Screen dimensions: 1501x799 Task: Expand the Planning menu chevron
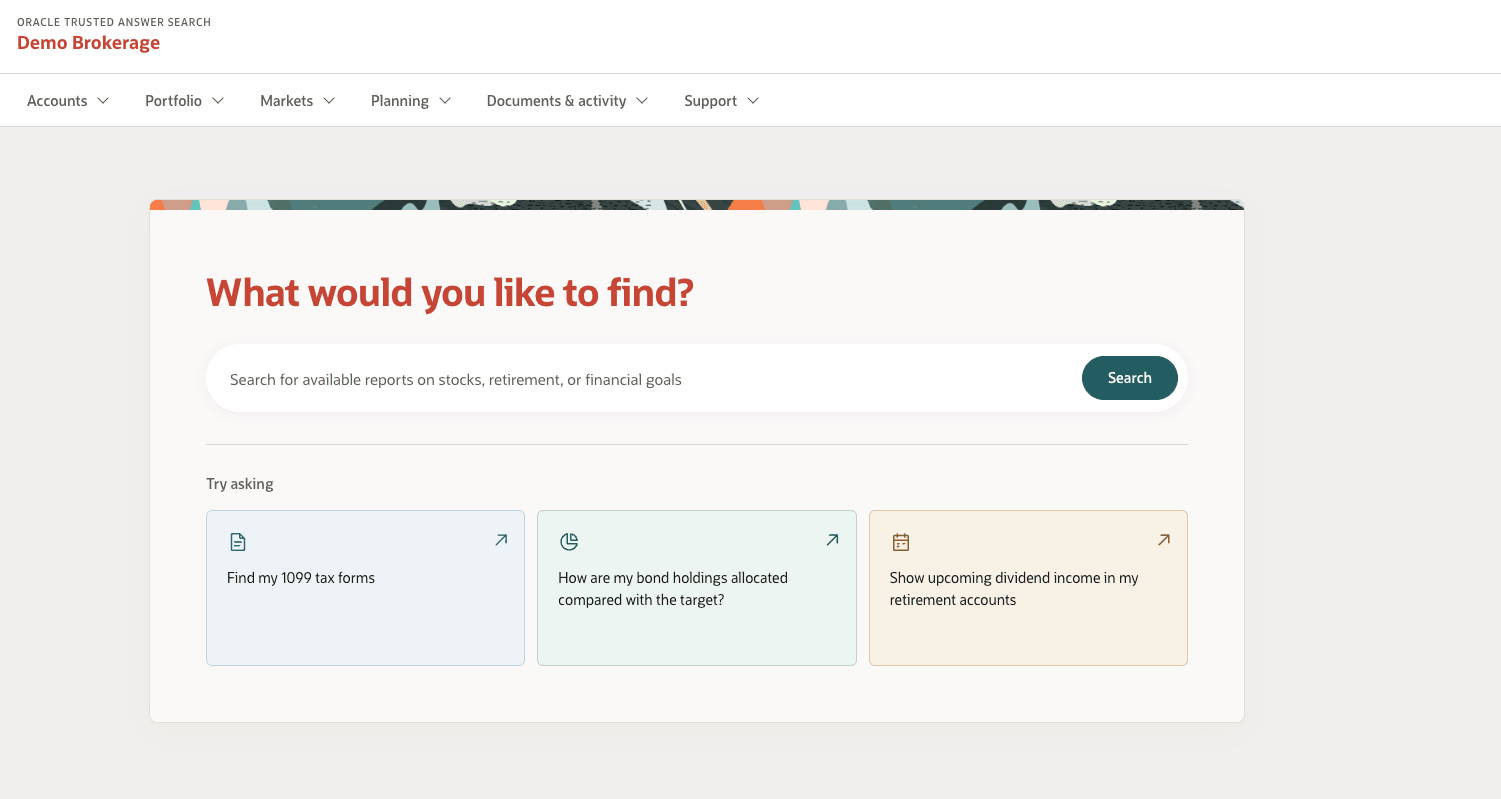tap(445, 101)
